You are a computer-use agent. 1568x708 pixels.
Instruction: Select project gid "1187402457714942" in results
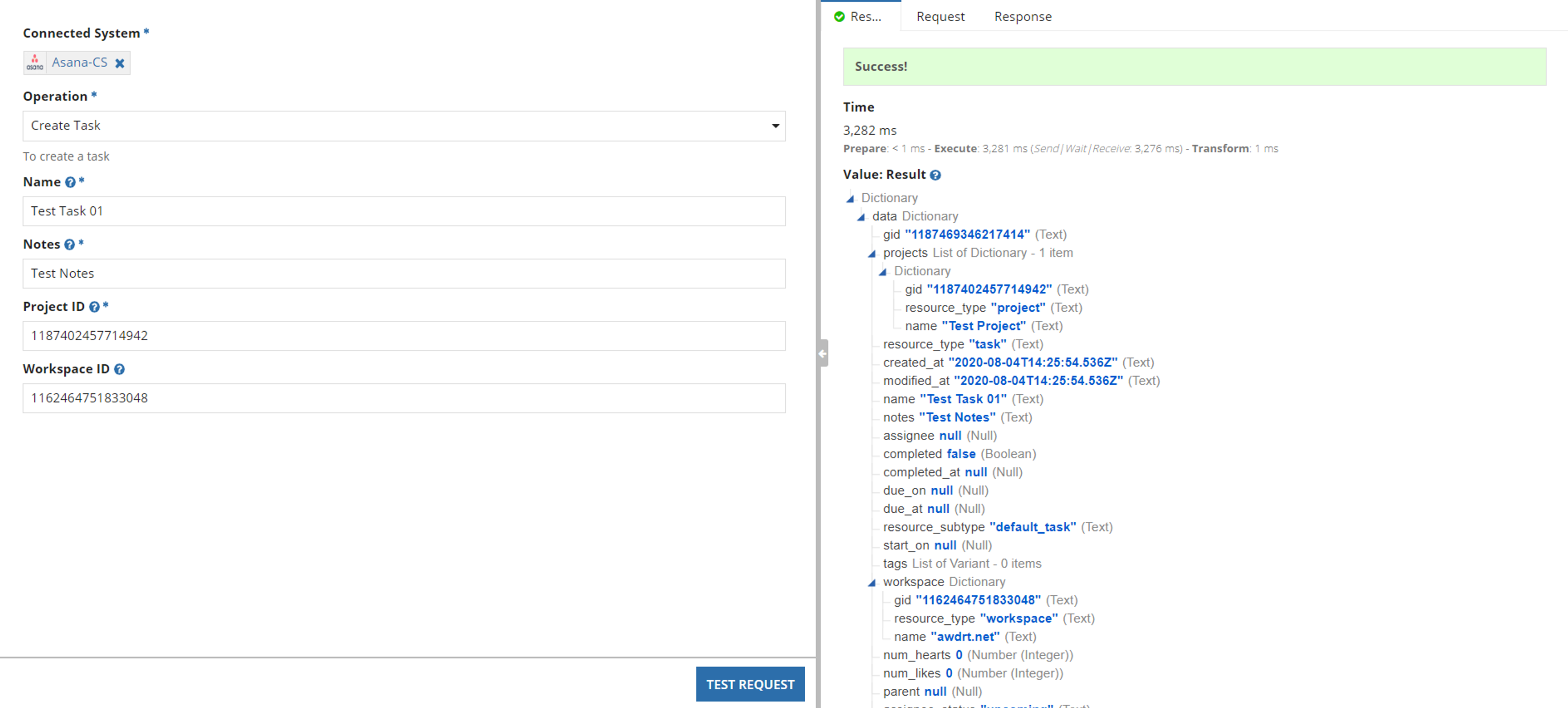pyautogui.click(x=989, y=289)
